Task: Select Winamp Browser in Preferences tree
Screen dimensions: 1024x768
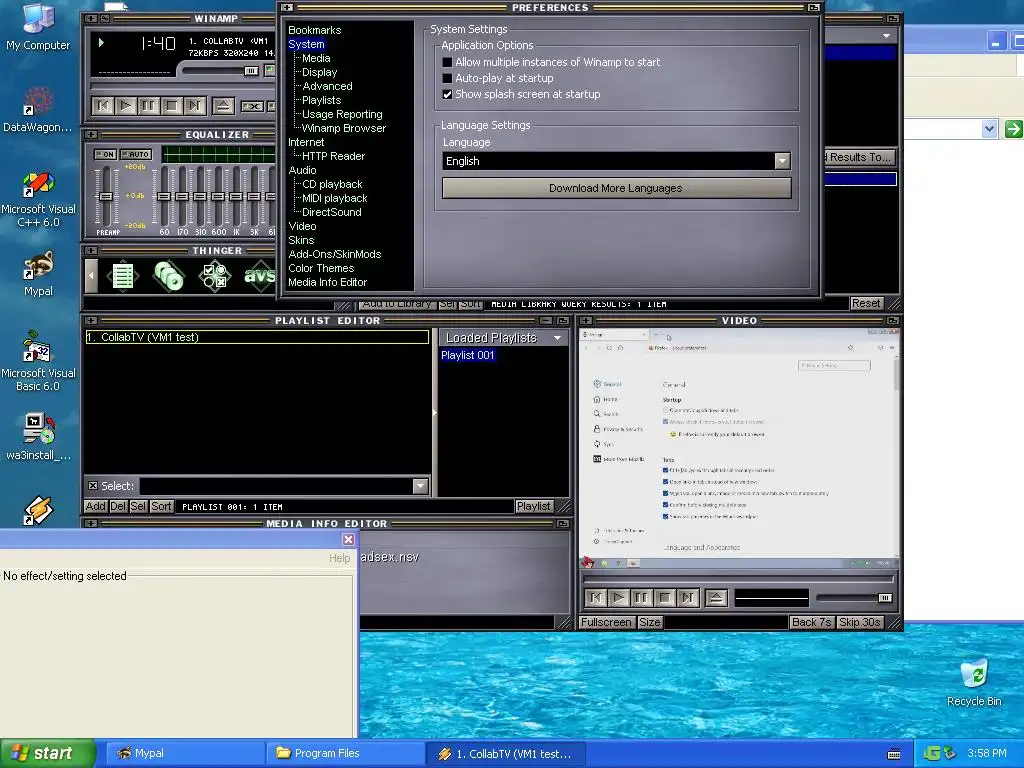Action: [x=344, y=129]
